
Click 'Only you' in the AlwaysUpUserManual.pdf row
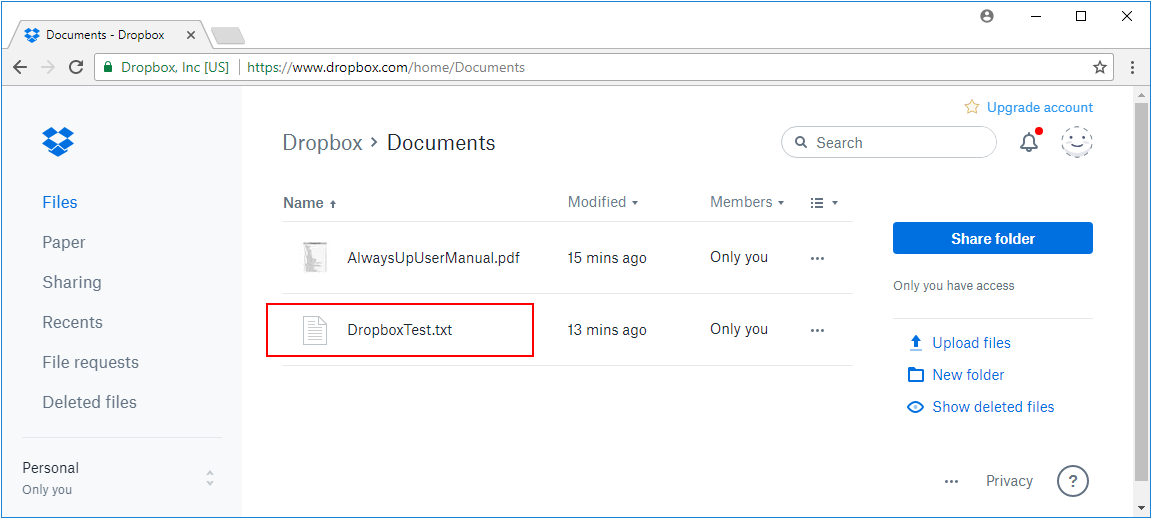pyautogui.click(x=739, y=257)
